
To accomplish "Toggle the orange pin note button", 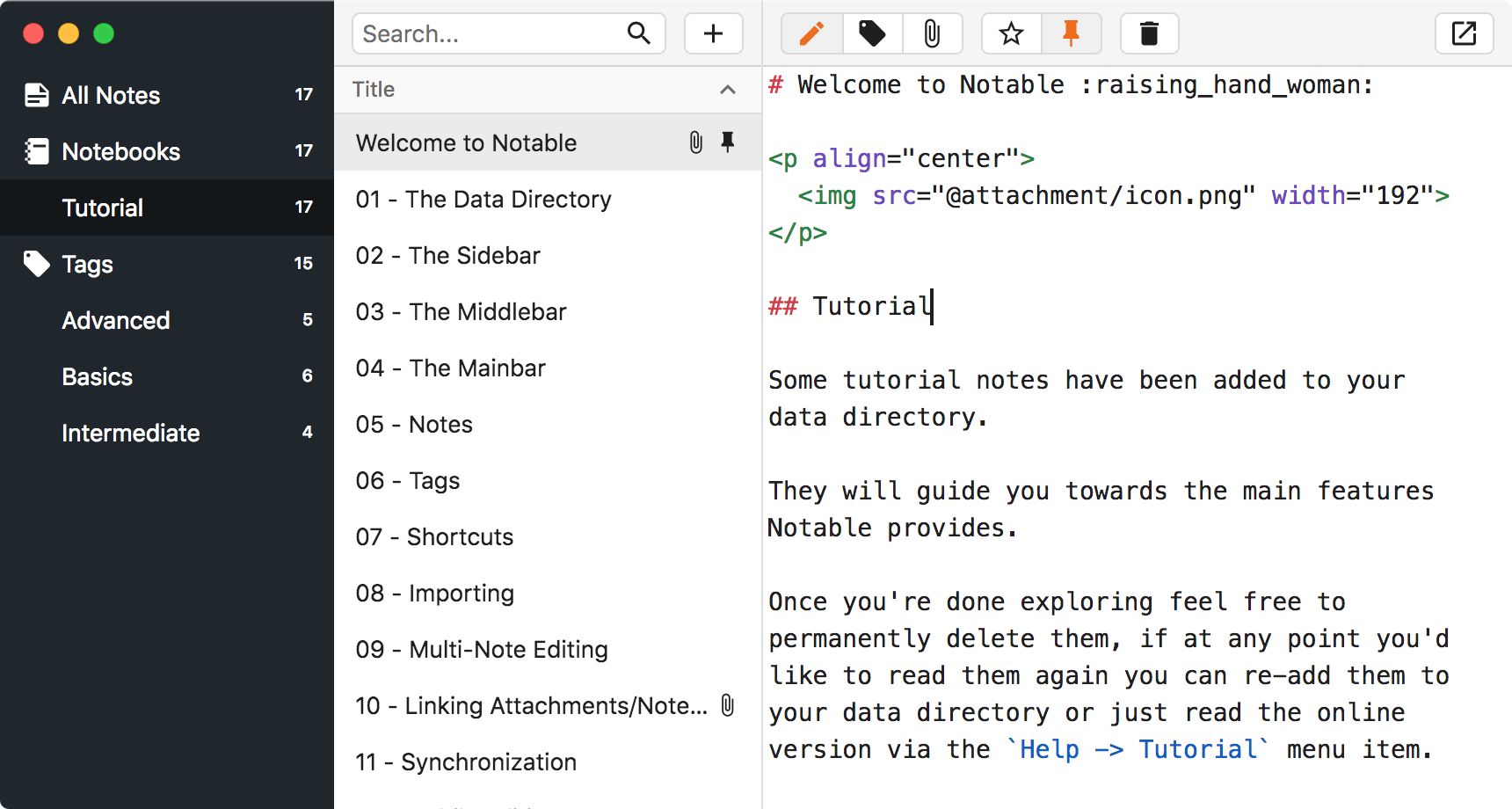I will coord(1071,34).
